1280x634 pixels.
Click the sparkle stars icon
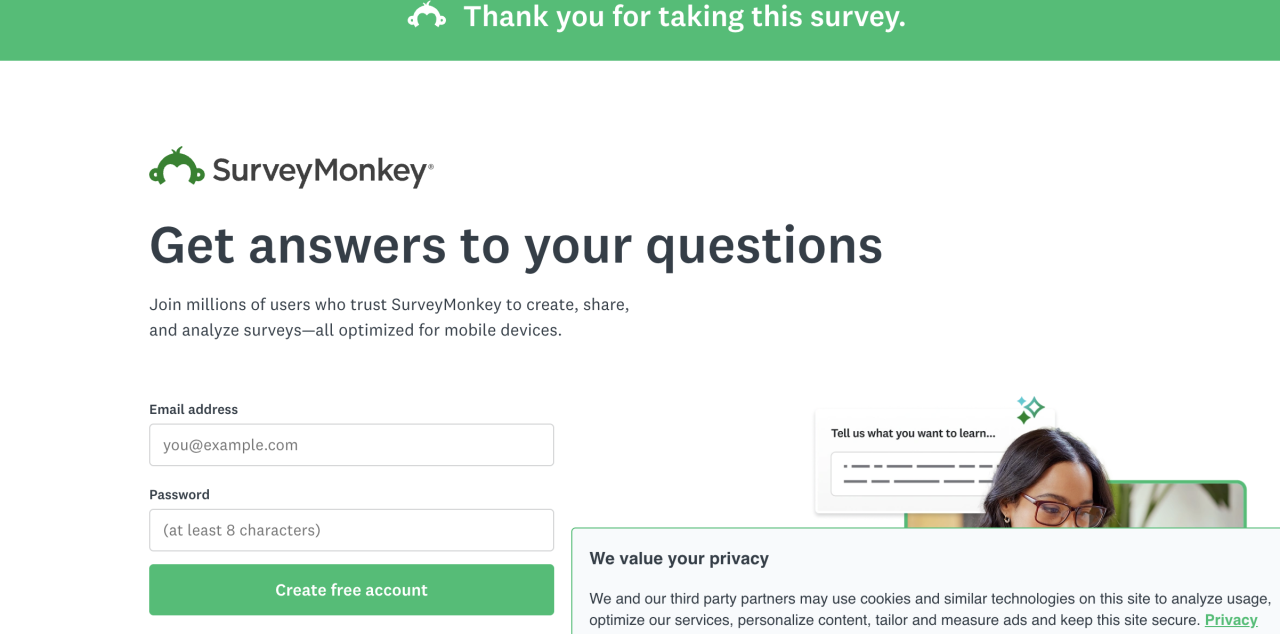(x=1029, y=409)
